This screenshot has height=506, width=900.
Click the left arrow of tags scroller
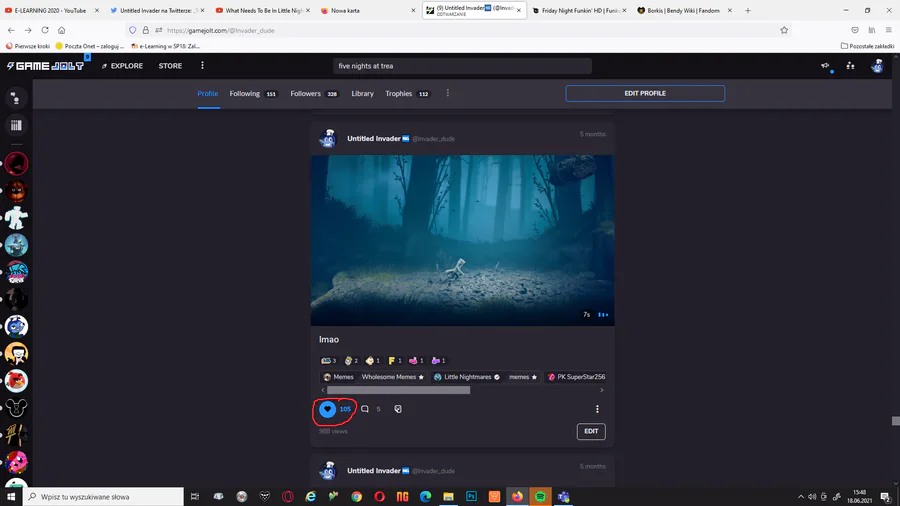[323, 390]
